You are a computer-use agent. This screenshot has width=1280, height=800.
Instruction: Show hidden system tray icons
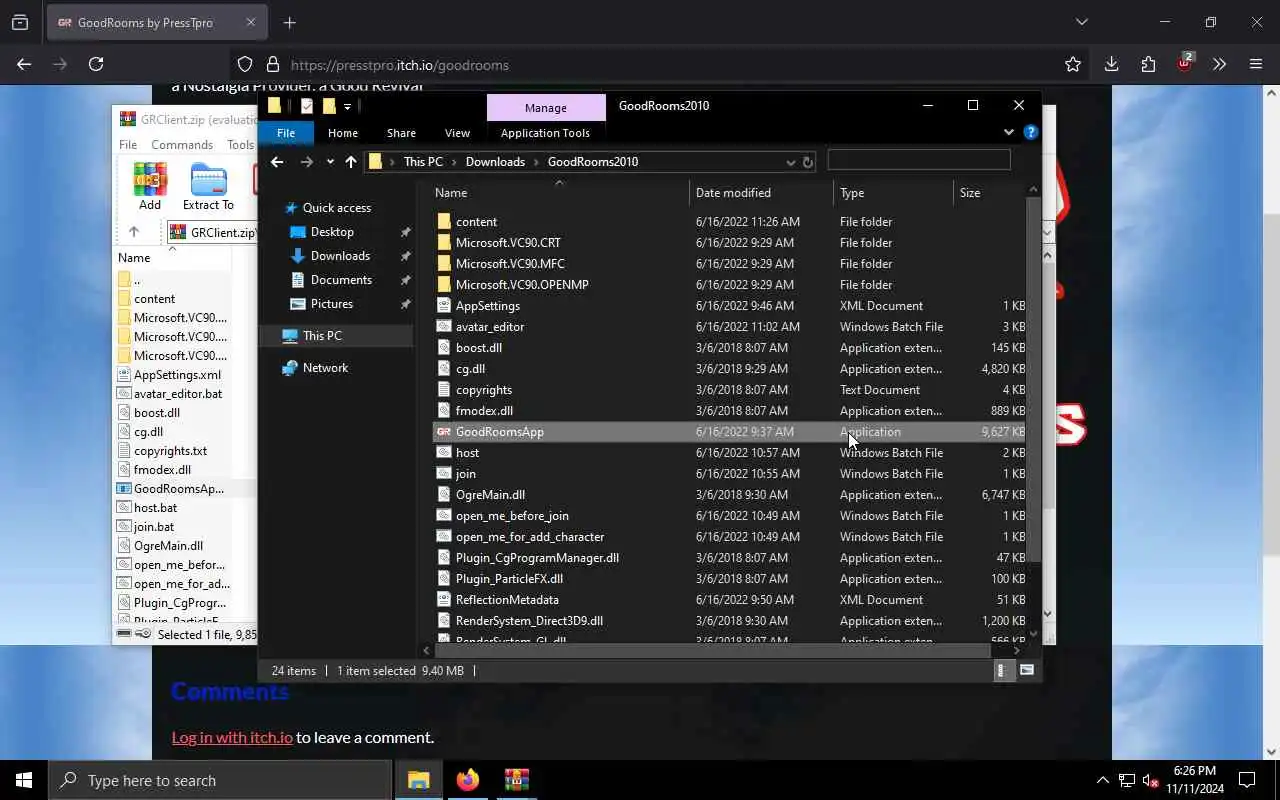(x=1103, y=780)
